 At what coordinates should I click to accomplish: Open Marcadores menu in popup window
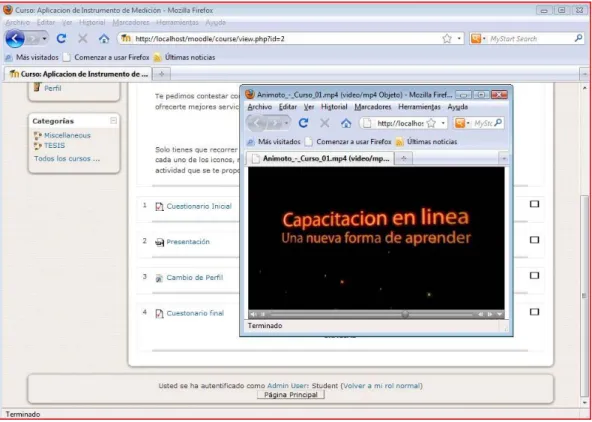[373, 107]
